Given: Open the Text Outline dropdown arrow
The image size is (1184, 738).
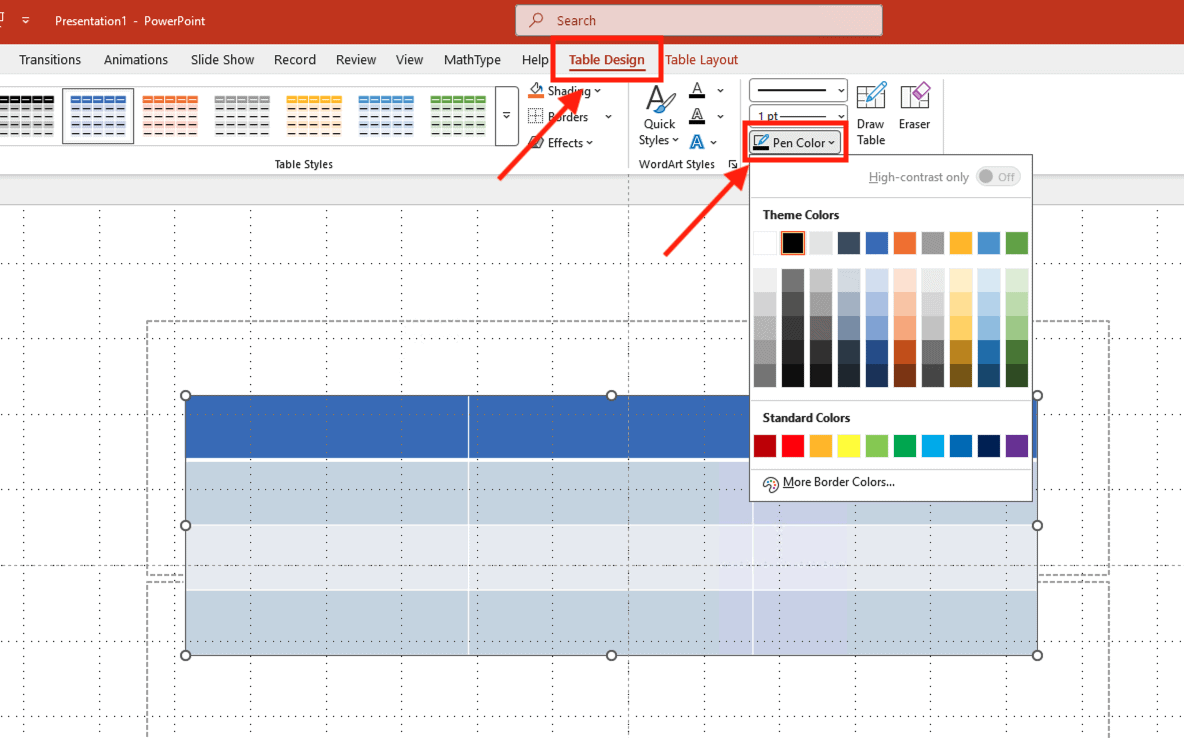Looking at the screenshot, I should click(x=720, y=116).
